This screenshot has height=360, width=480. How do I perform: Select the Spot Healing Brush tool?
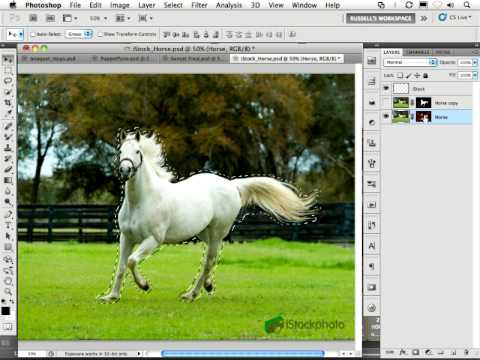coord(7,126)
